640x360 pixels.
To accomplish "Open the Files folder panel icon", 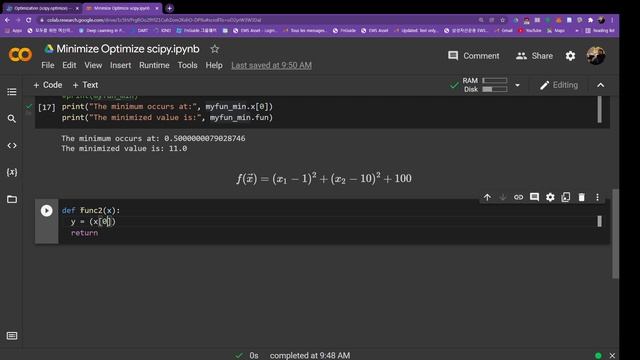I will 12,199.
